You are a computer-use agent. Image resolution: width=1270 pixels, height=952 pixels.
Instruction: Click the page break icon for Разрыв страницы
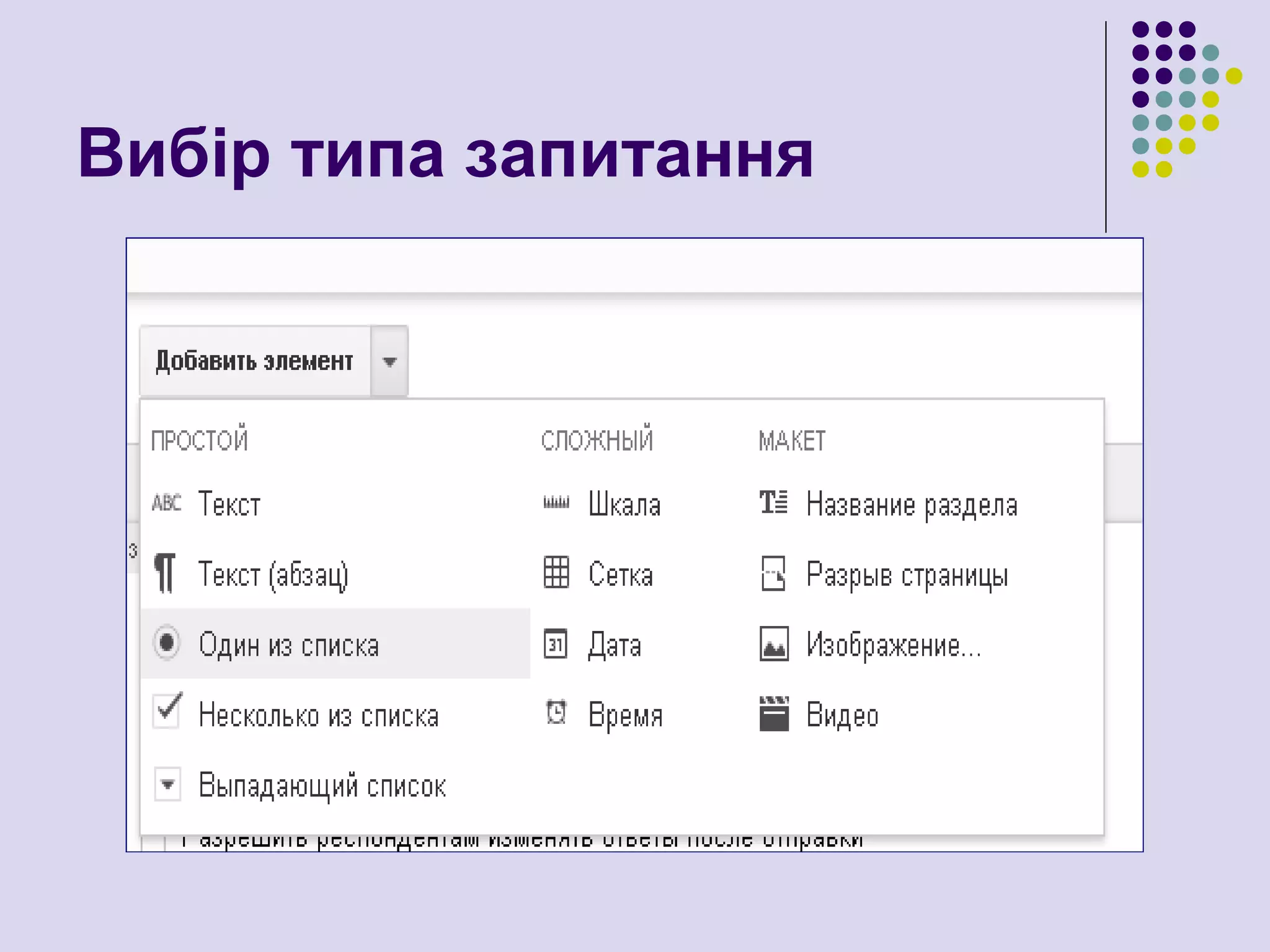pos(773,573)
